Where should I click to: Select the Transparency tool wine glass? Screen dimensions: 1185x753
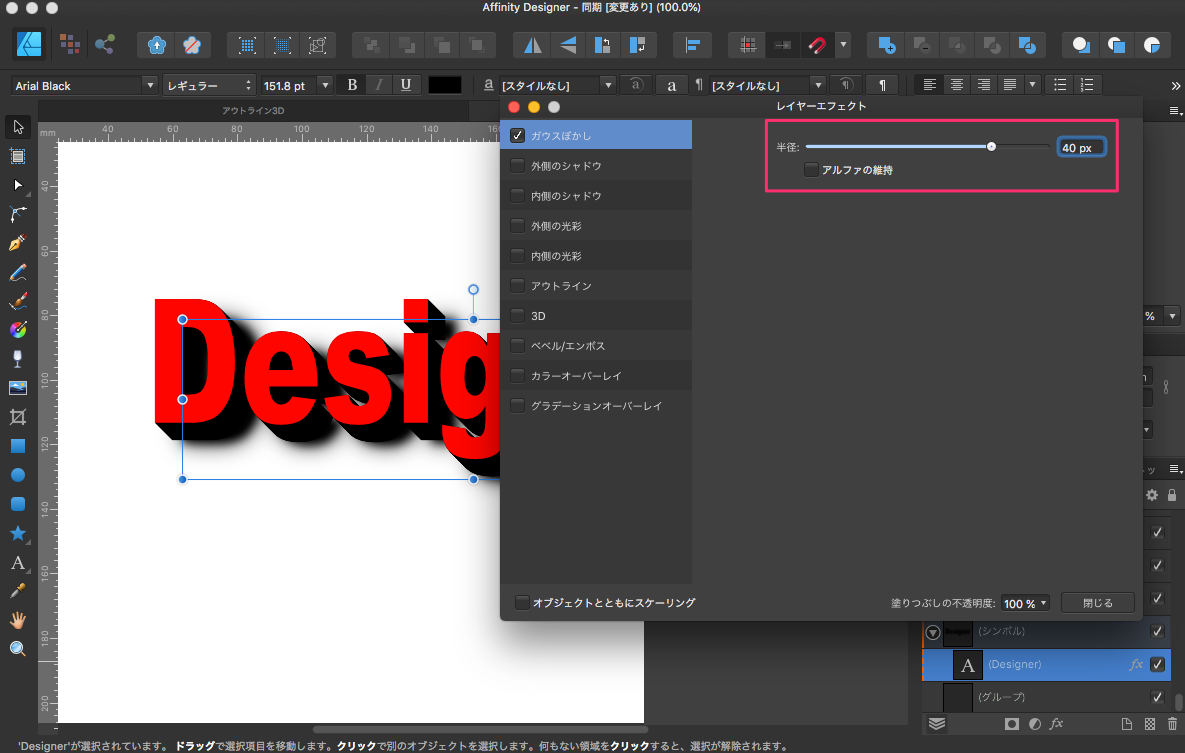(18, 359)
